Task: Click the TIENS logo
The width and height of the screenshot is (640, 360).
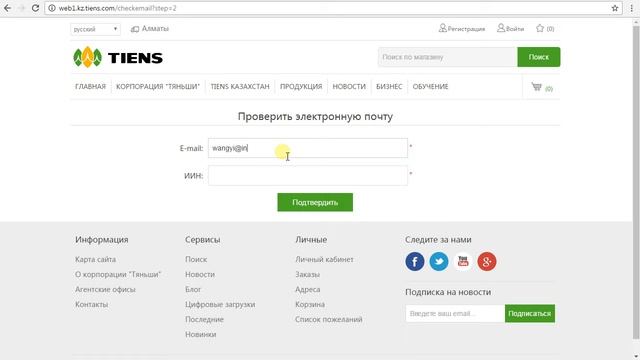Action: (x=118, y=58)
